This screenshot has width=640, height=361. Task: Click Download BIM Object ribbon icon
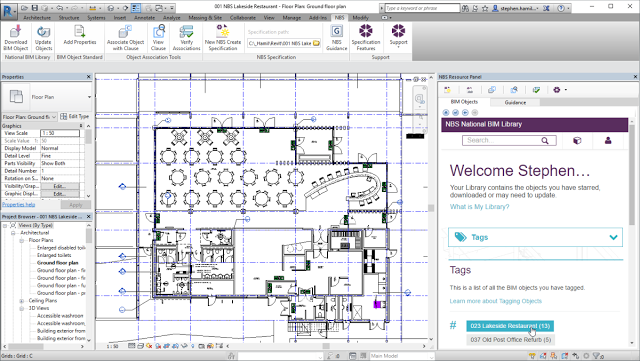point(16,38)
